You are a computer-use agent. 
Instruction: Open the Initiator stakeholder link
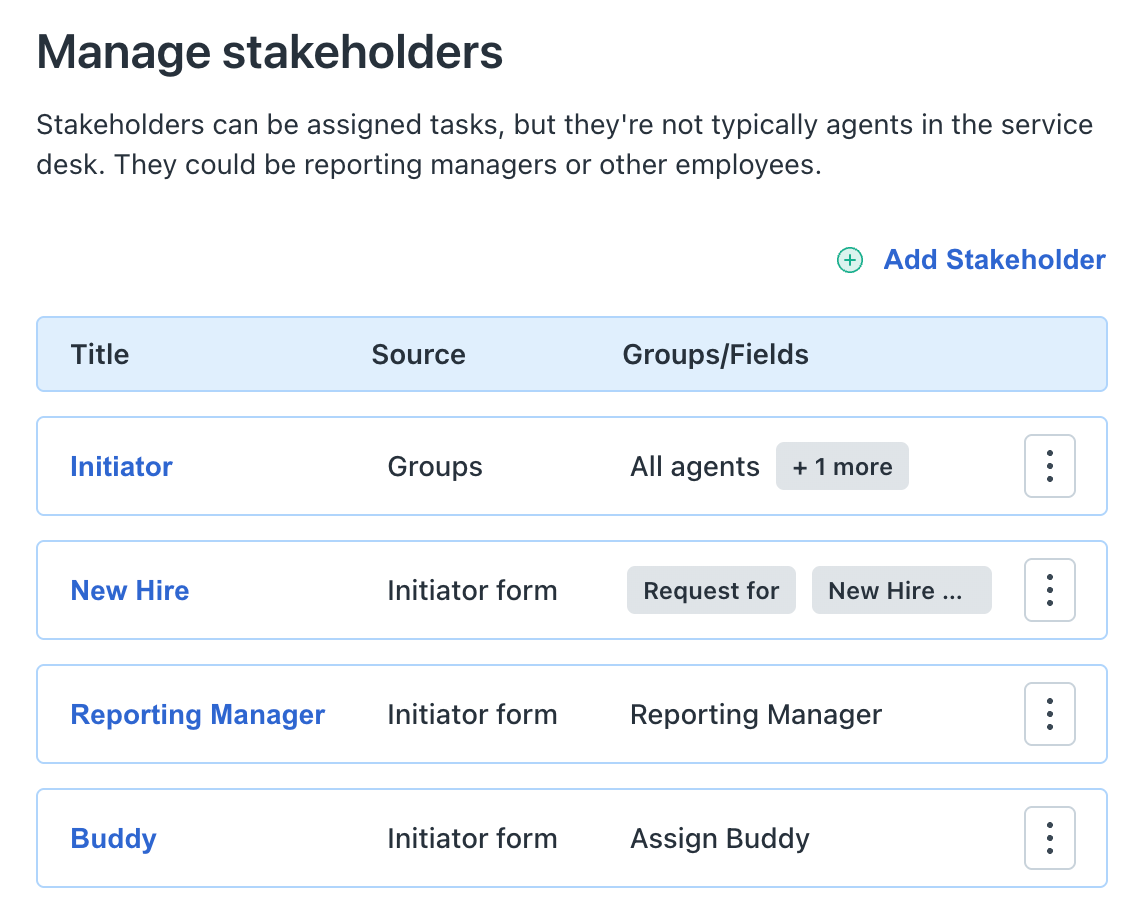pyautogui.click(x=121, y=466)
